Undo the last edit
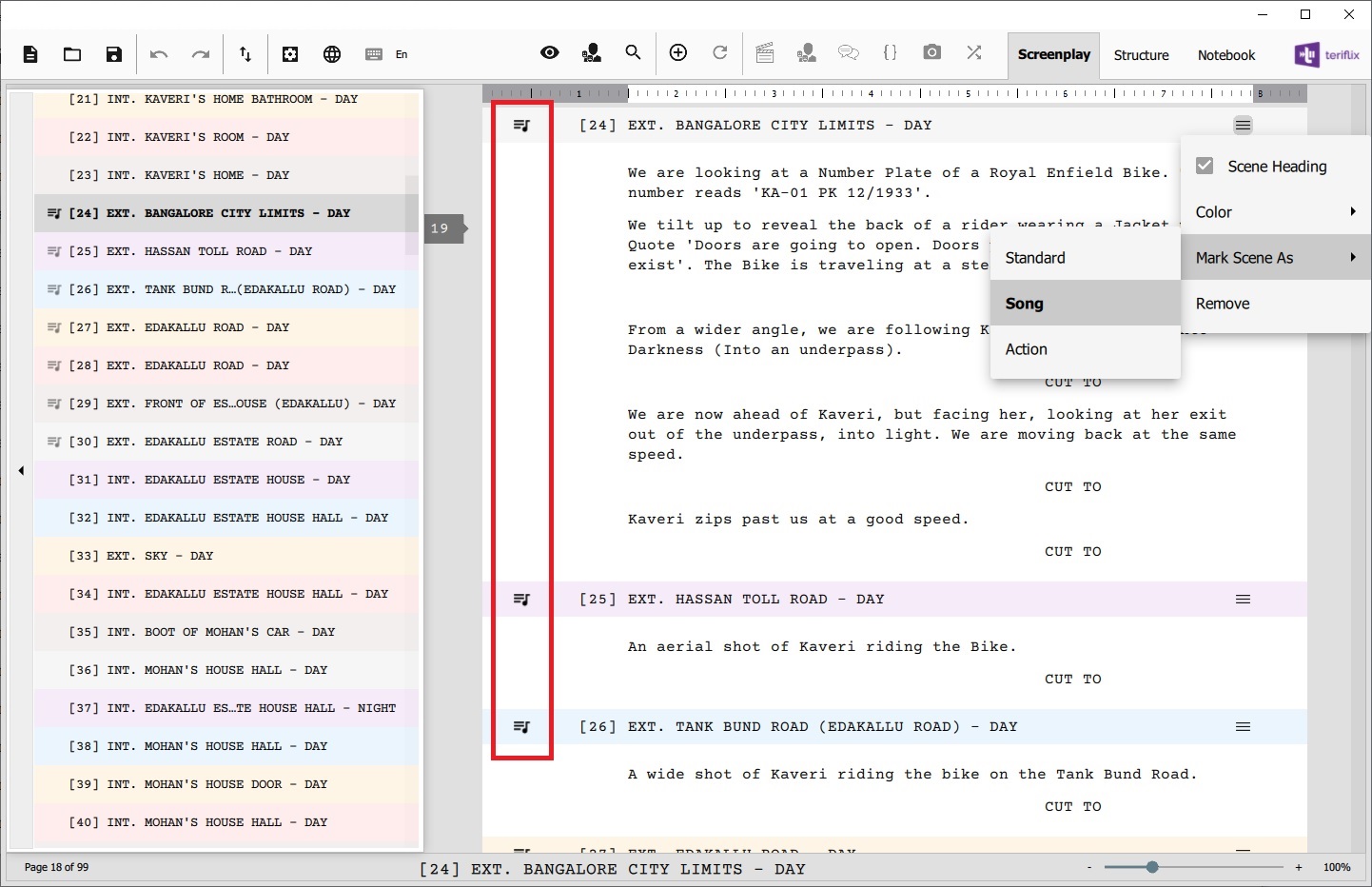The width and height of the screenshot is (1372, 887). (x=159, y=54)
